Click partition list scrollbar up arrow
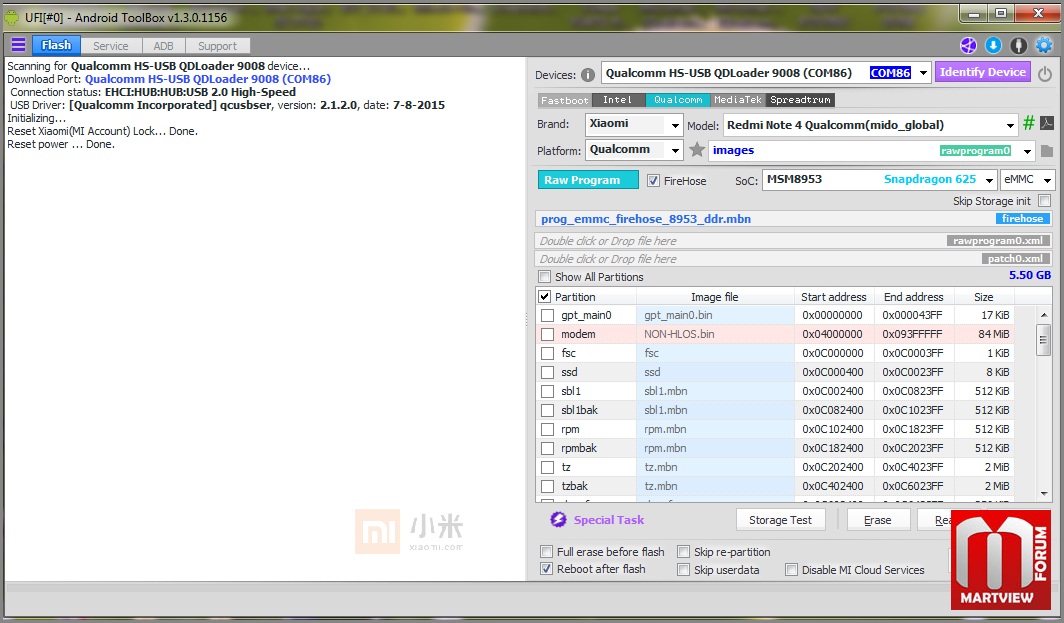Screen dimensions: 1064x623 tap(1044, 315)
